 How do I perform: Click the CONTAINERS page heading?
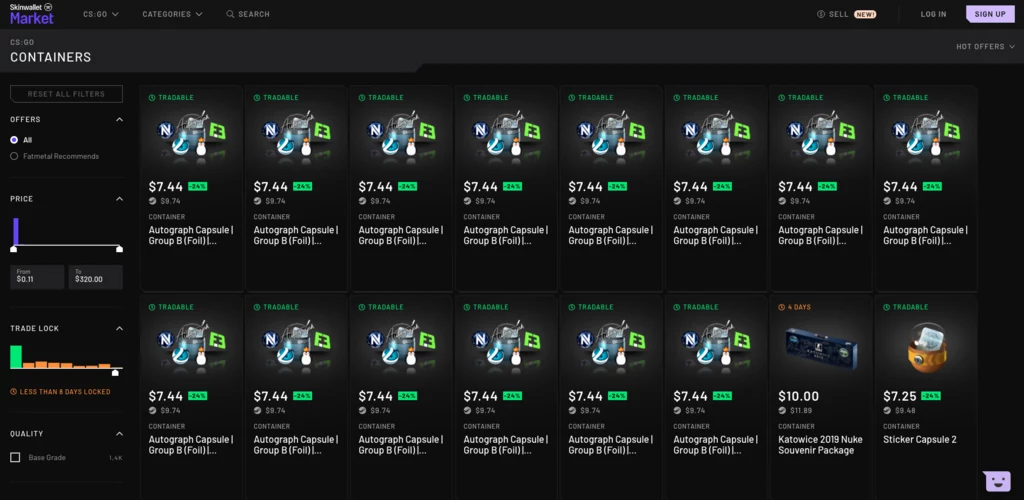tap(50, 57)
